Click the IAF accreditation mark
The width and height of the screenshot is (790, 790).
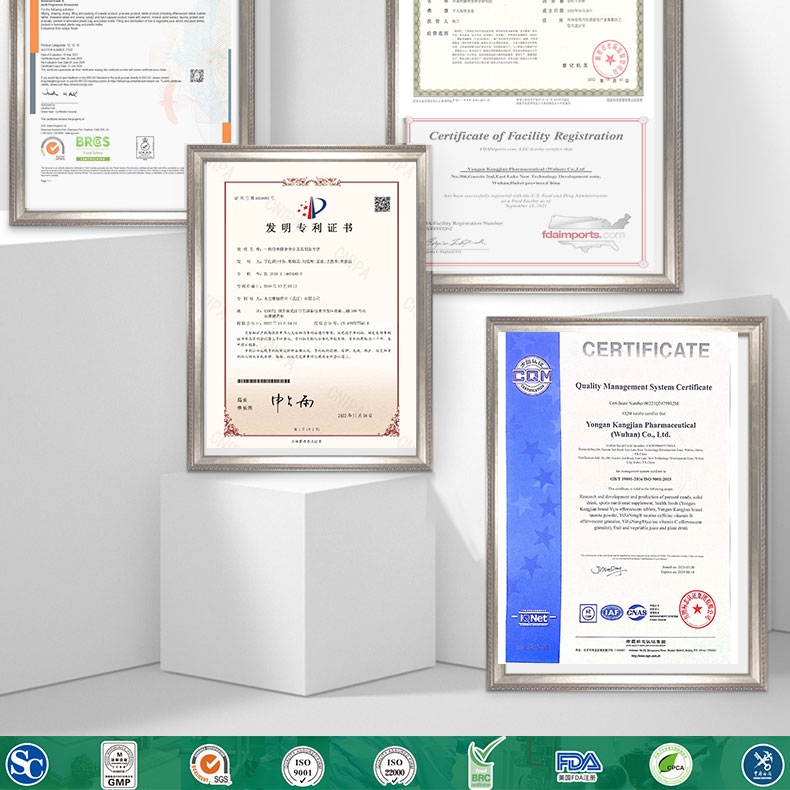pos(612,611)
